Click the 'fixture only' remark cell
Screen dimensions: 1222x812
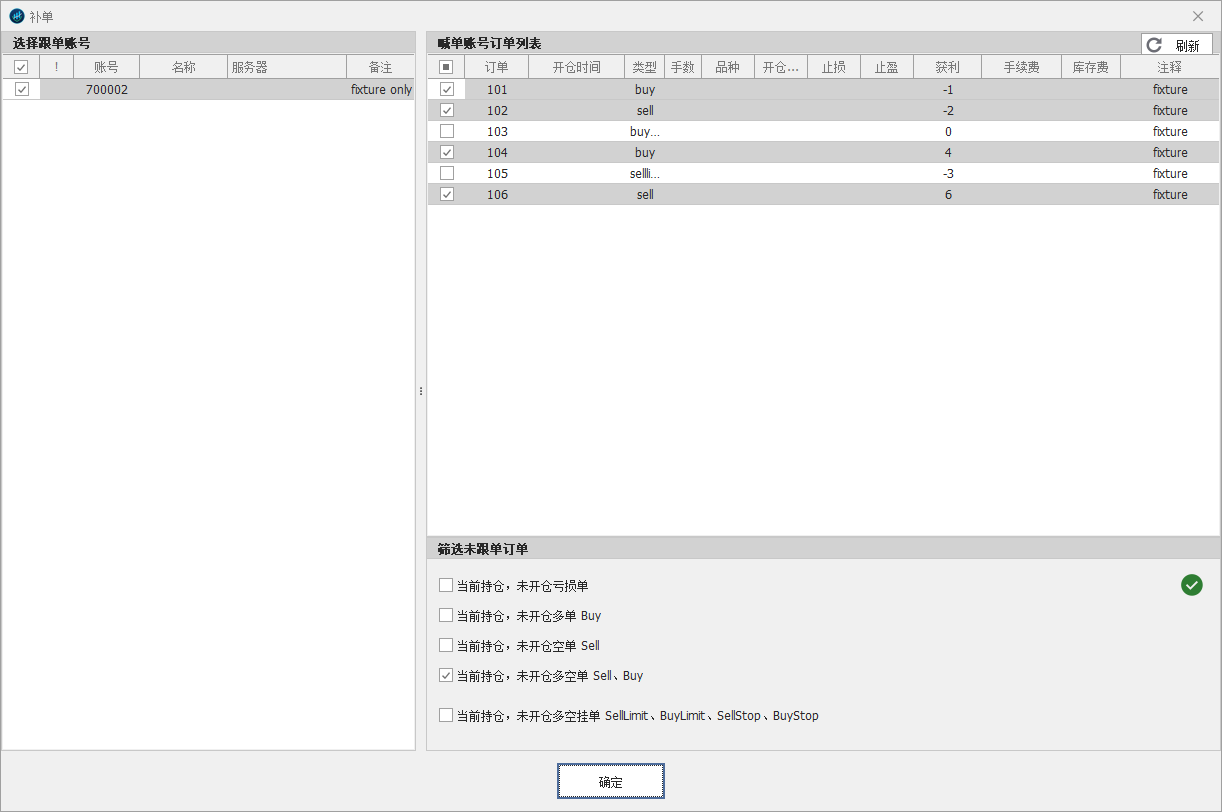coord(381,89)
